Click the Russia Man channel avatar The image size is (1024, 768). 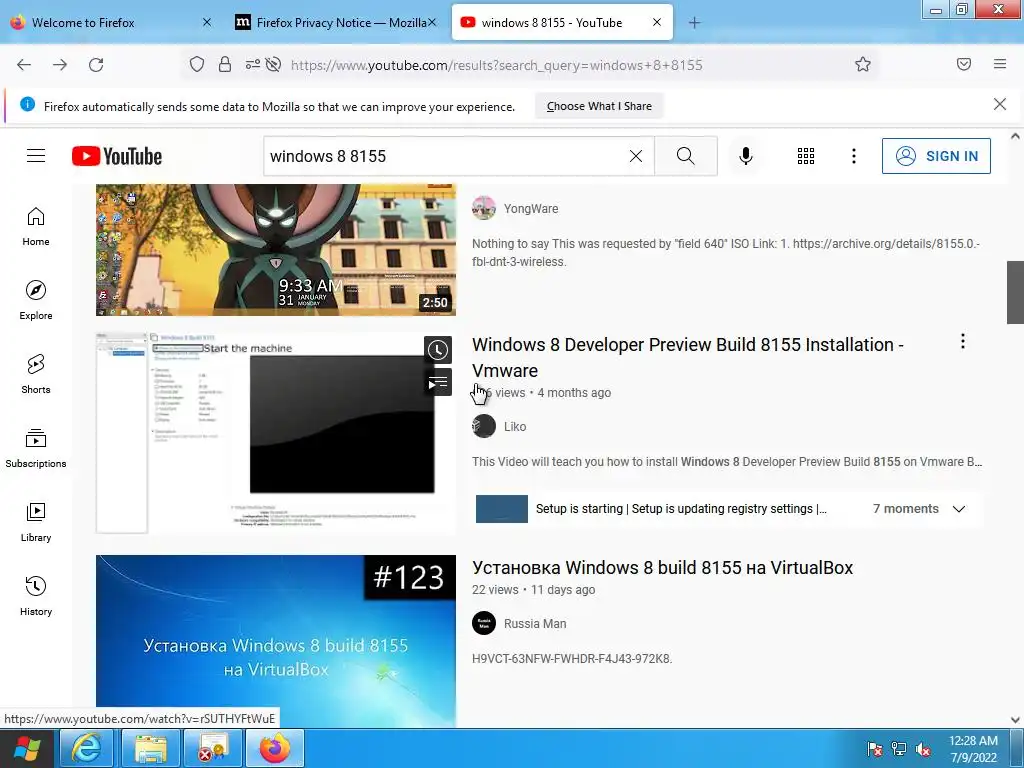click(484, 623)
